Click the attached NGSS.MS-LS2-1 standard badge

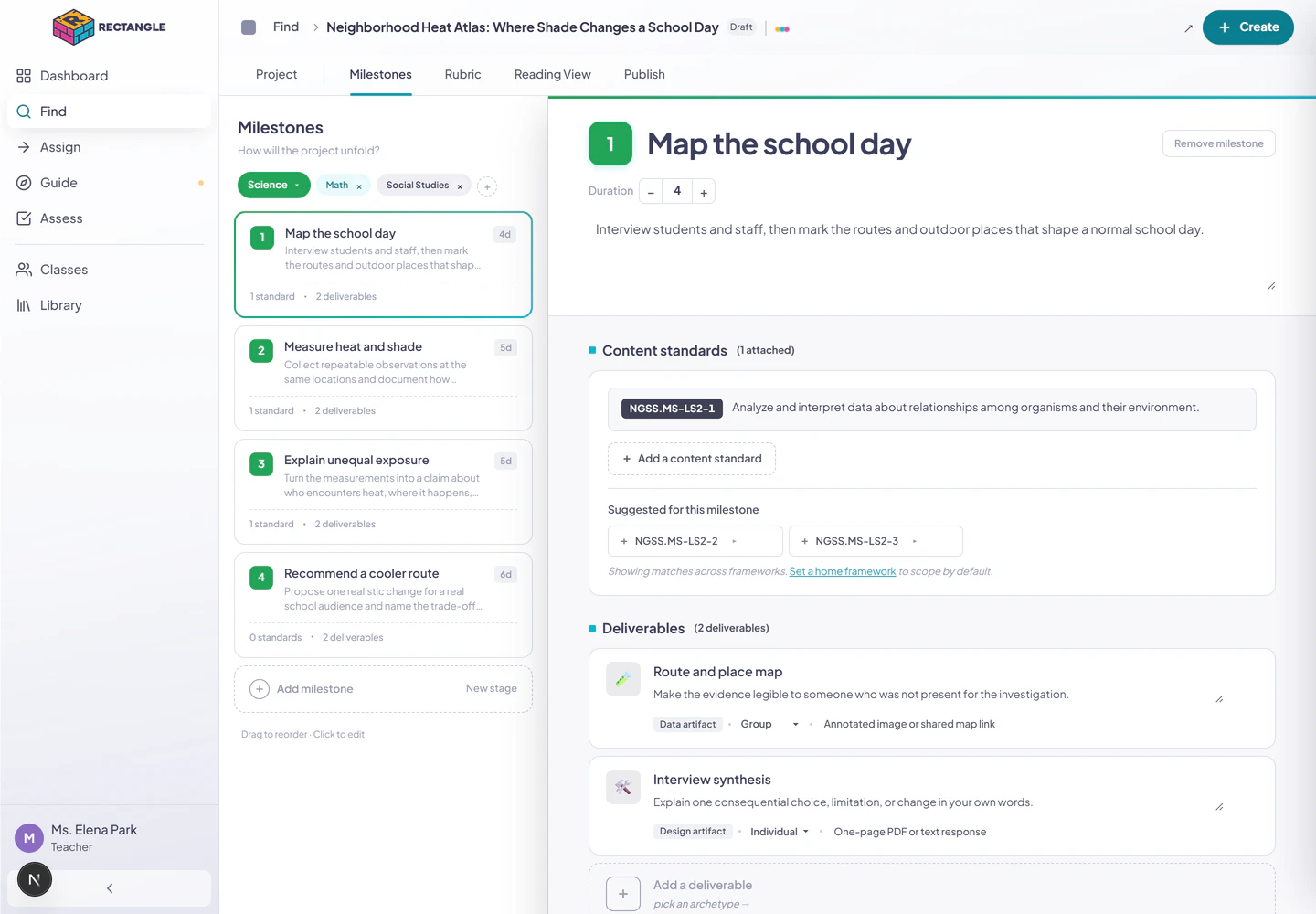click(672, 409)
